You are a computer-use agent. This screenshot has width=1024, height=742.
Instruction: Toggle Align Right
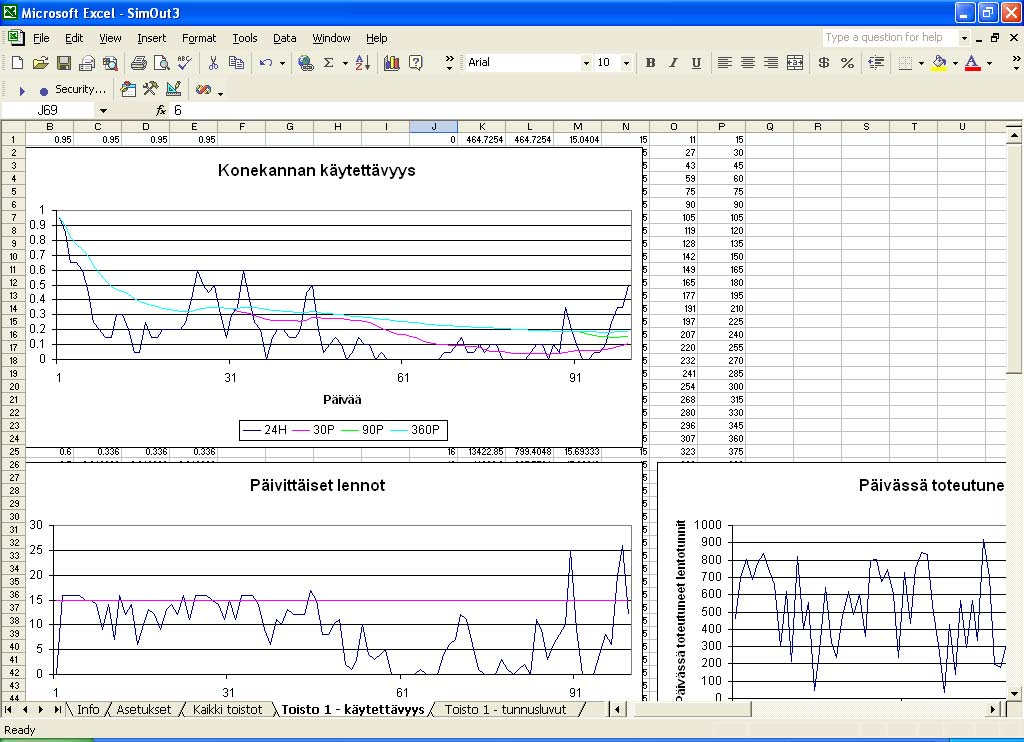coord(771,63)
